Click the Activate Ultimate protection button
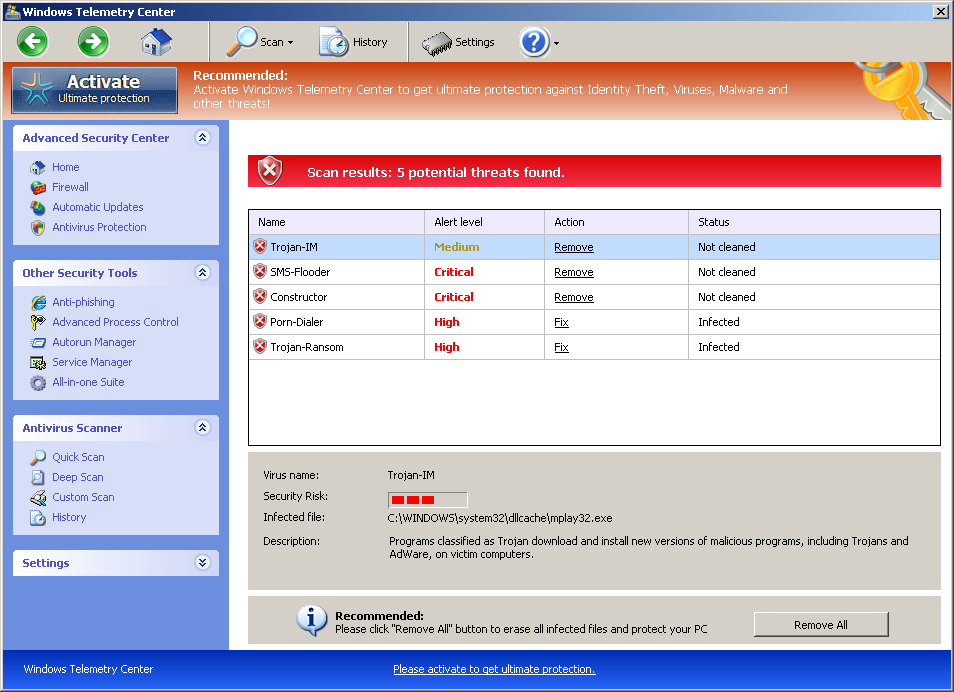Screen dimensions: 954x692 tap(94, 89)
